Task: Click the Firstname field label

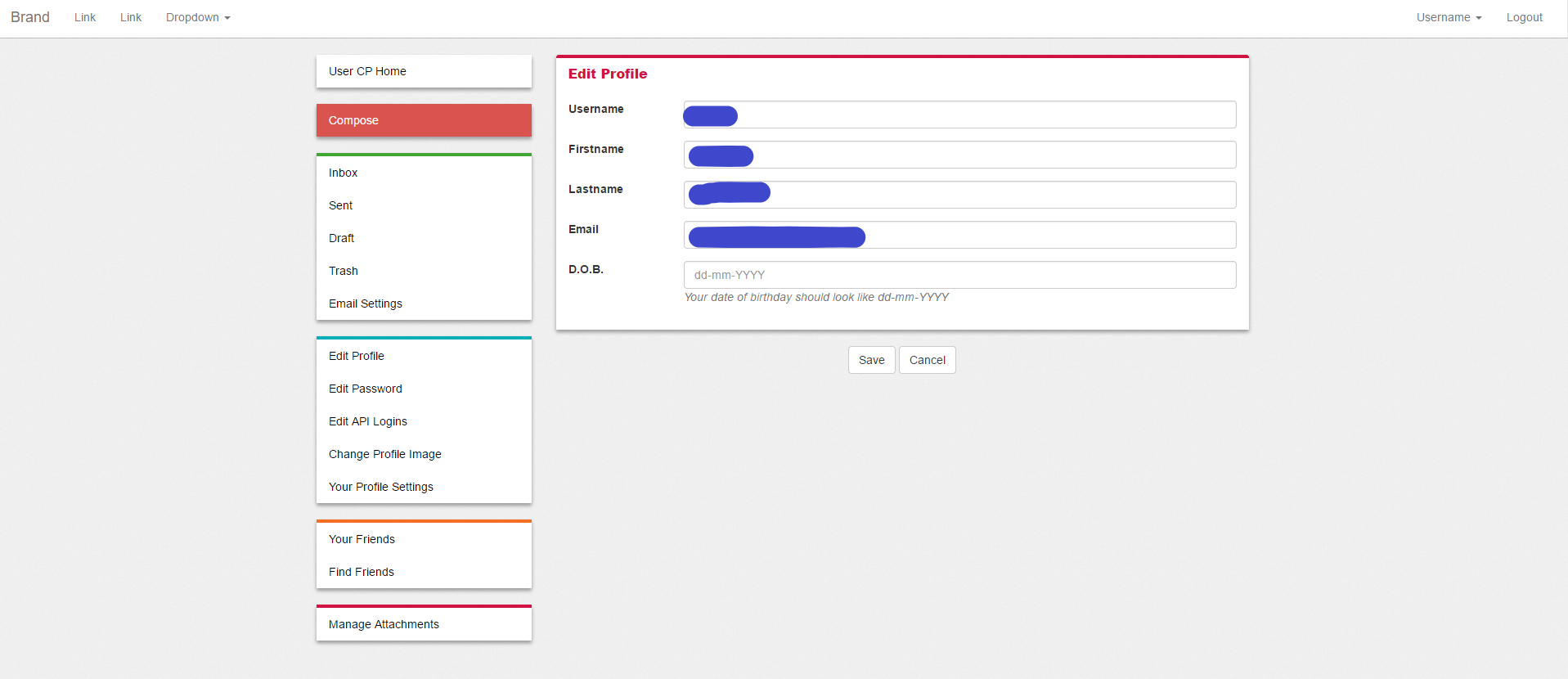Action: [x=596, y=149]
